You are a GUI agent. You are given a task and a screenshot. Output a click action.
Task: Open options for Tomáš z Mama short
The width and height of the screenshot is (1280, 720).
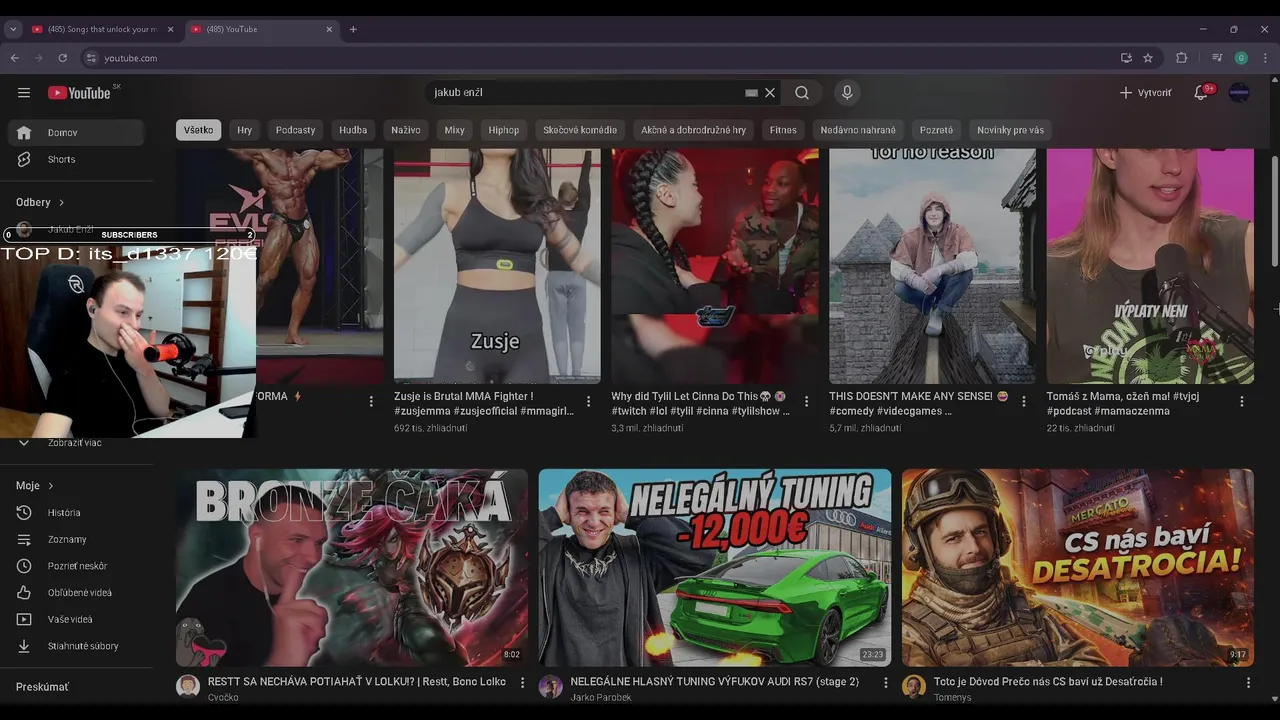pyautogui.click(x=1242, y=401)
